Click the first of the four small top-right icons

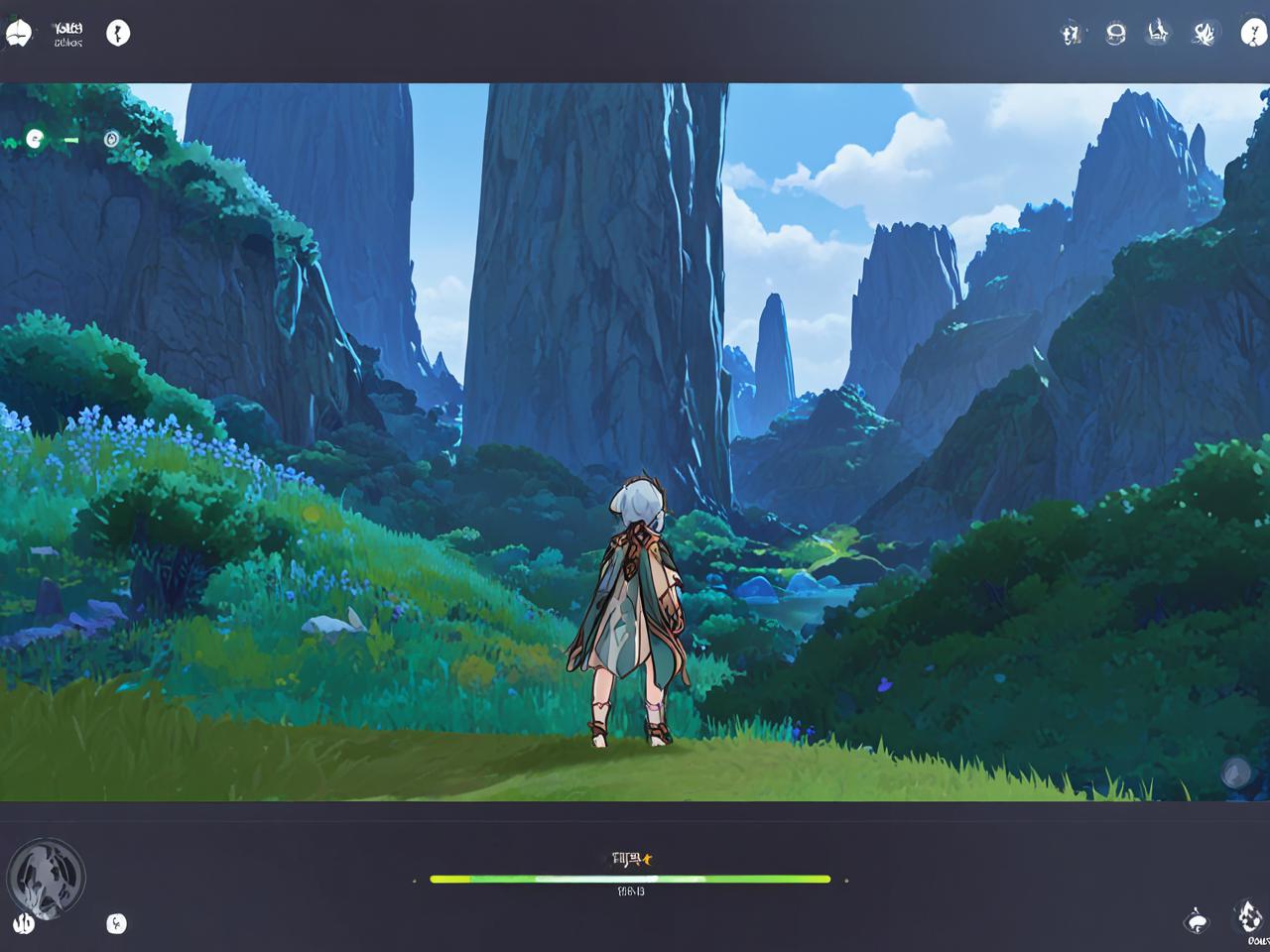[1071, 35]
